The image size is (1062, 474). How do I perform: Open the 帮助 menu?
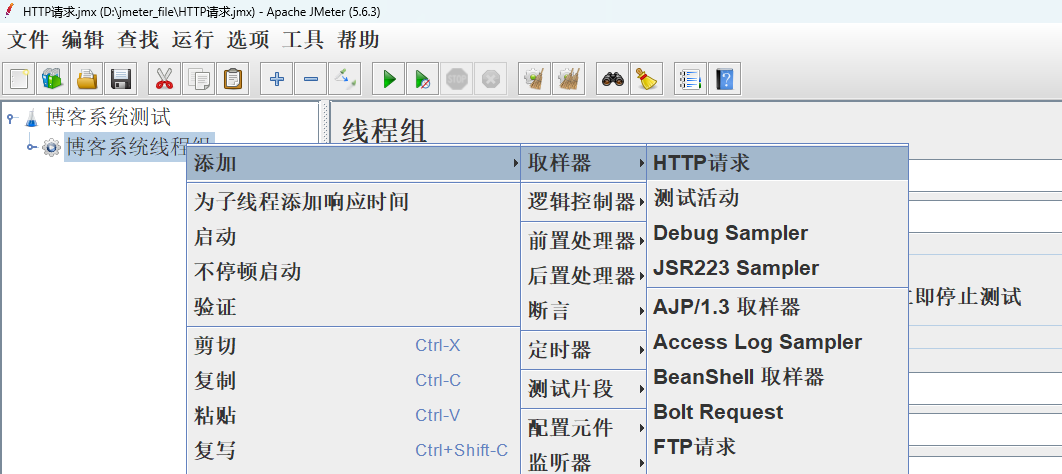tap(358, 40)
